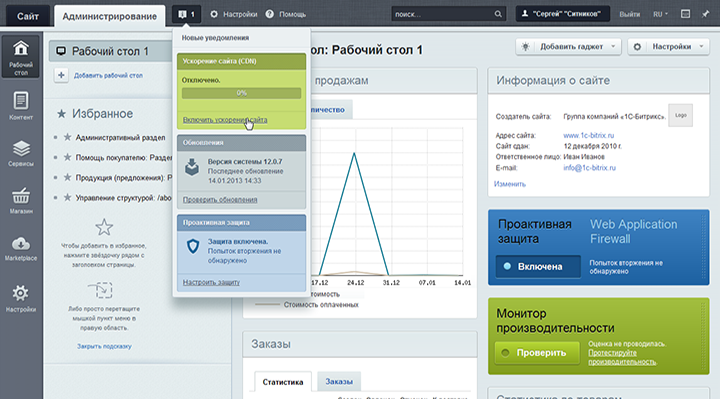
Task: Click the Проверить performance button
Action: (x=537, y=353)
